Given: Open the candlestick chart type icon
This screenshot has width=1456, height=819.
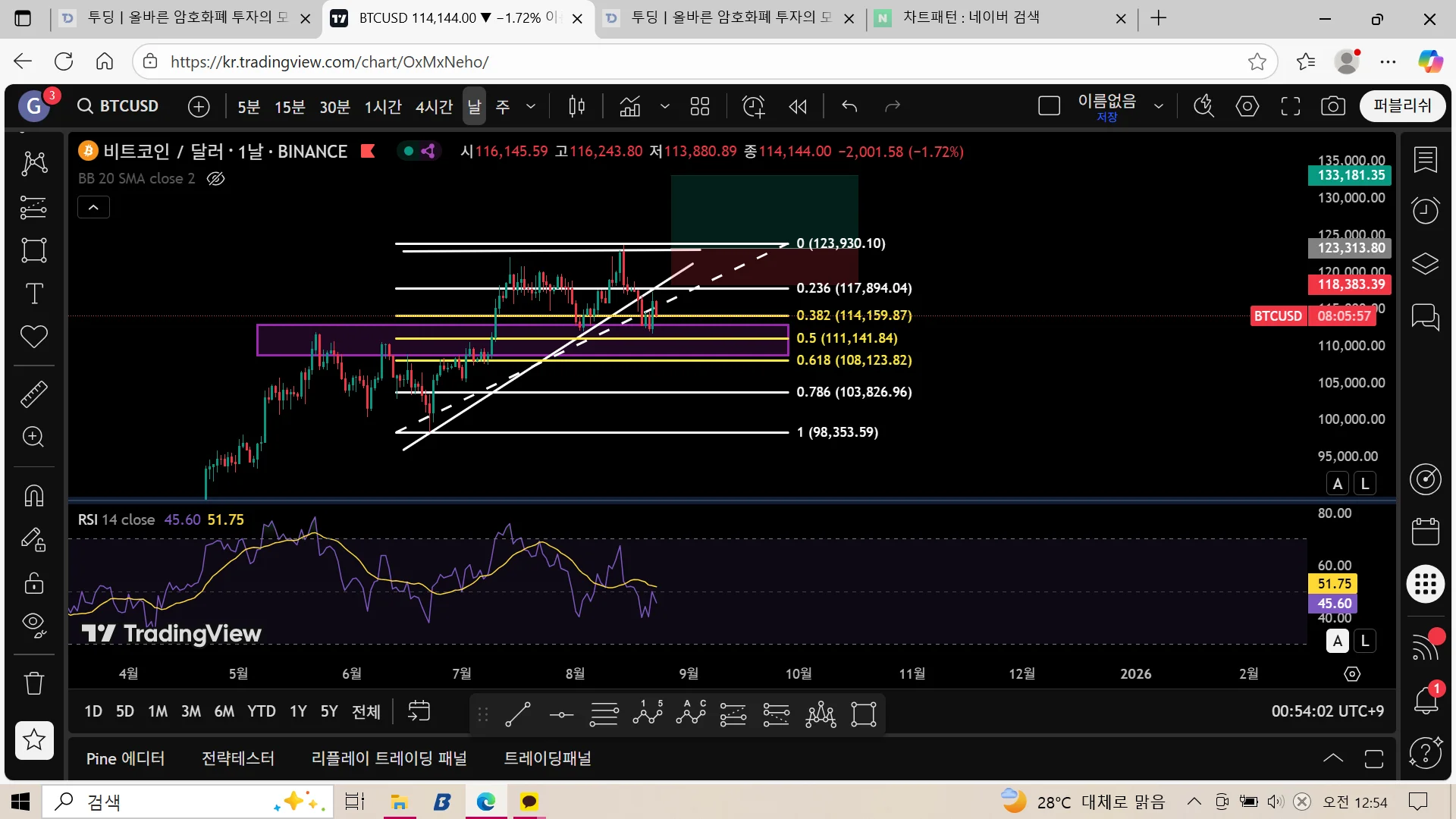Looking at the screenshot, I should tap(576, 106).
